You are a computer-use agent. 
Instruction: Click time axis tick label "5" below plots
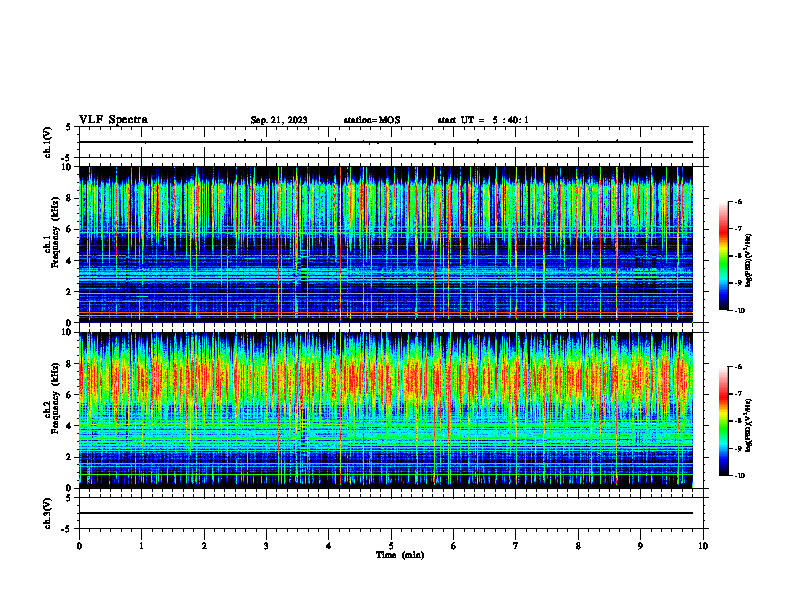(x=391, y=546)
